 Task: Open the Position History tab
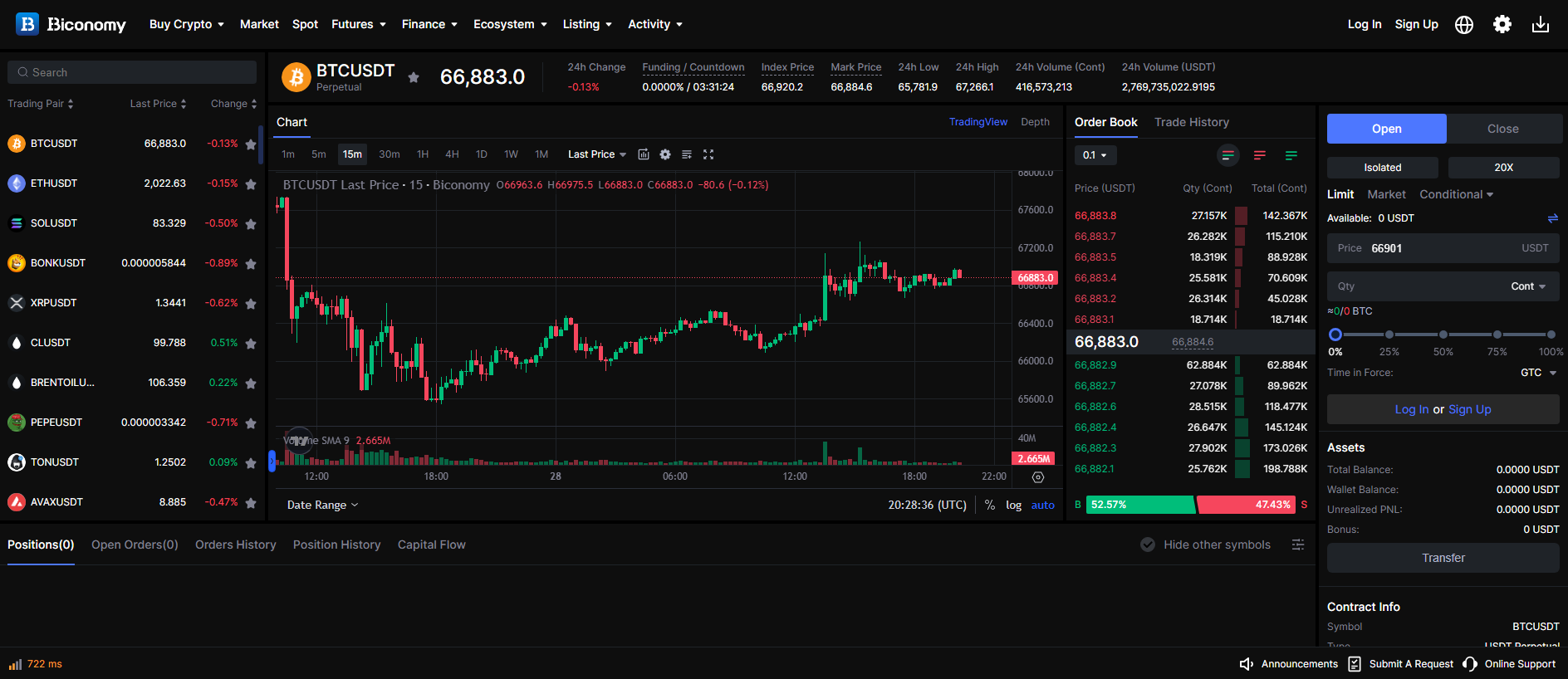click(x=336, y=545)
